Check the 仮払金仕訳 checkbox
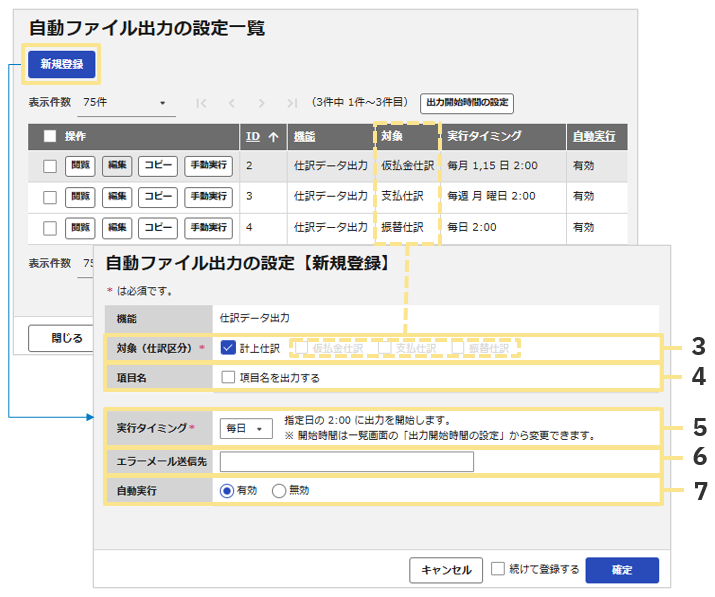Image resolution: width=715 pixels, height=597 pixels. 301,348
